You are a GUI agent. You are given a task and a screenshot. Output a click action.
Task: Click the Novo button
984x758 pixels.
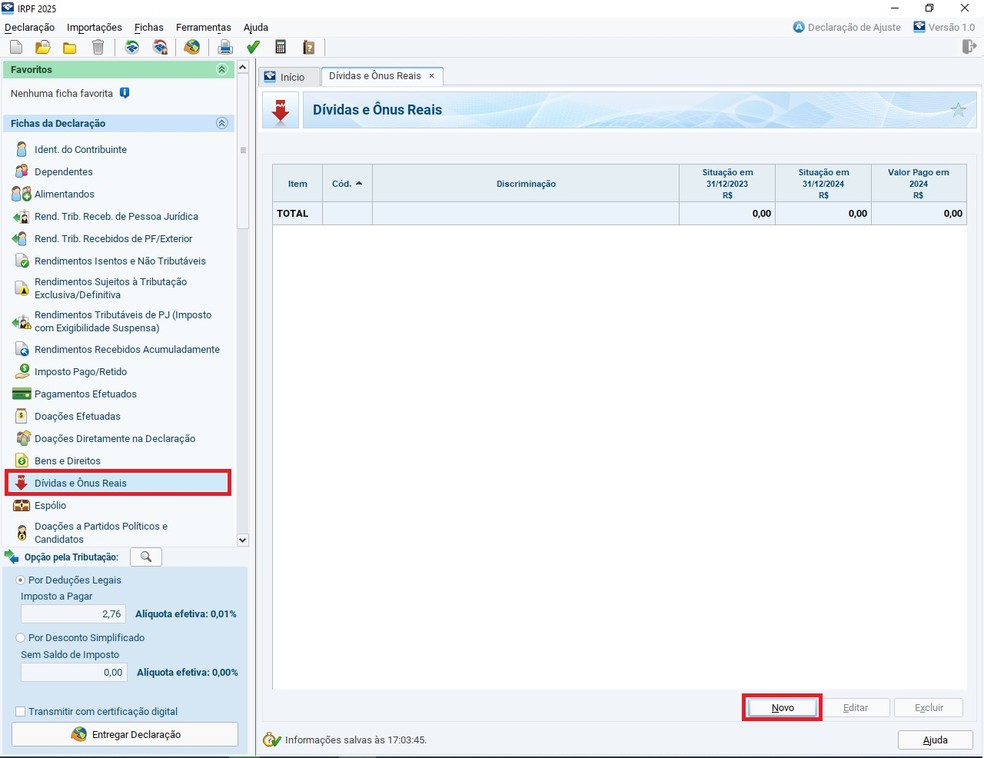point(782,708)
